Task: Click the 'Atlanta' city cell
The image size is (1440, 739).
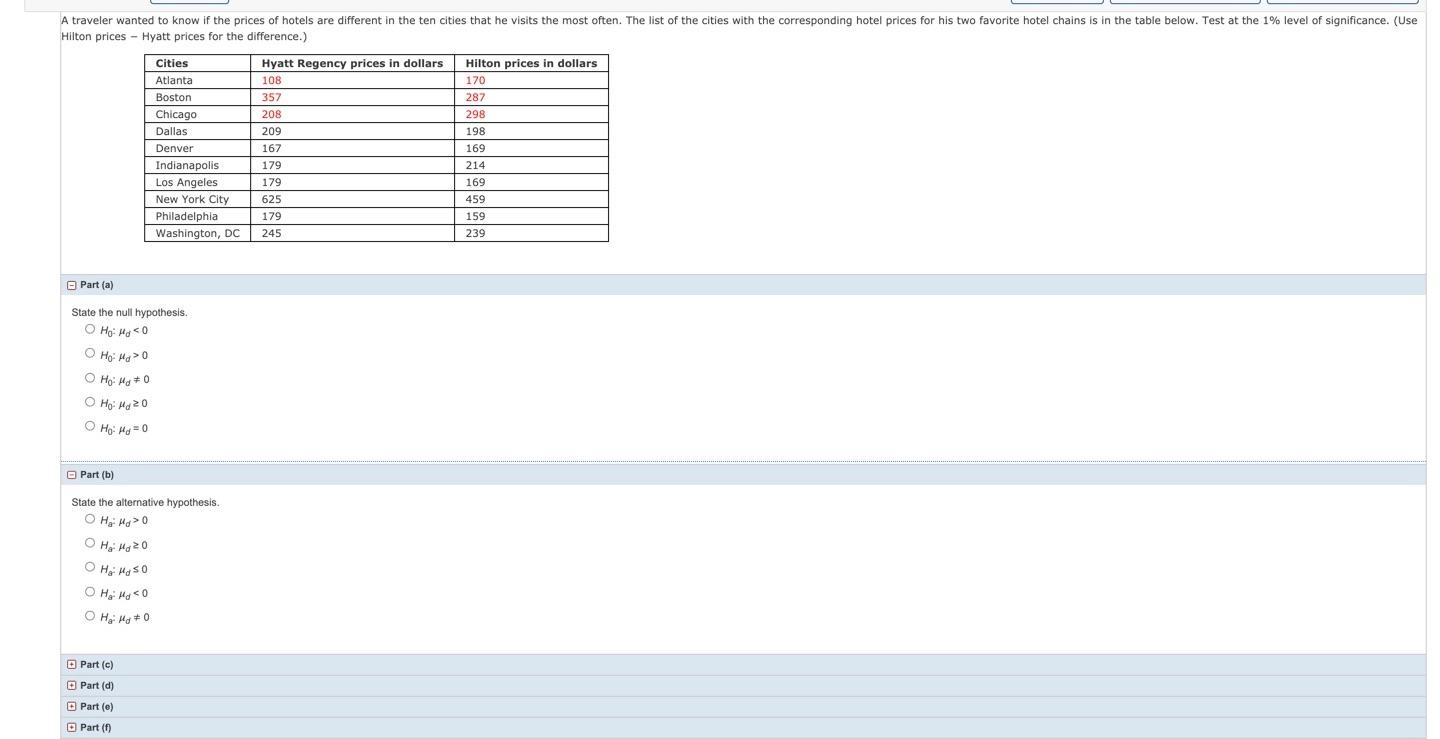Action: tap(198, 80)
